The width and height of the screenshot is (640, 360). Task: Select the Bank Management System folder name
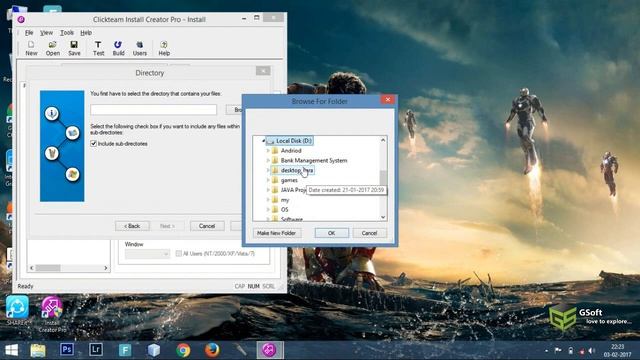click(314, 160)
